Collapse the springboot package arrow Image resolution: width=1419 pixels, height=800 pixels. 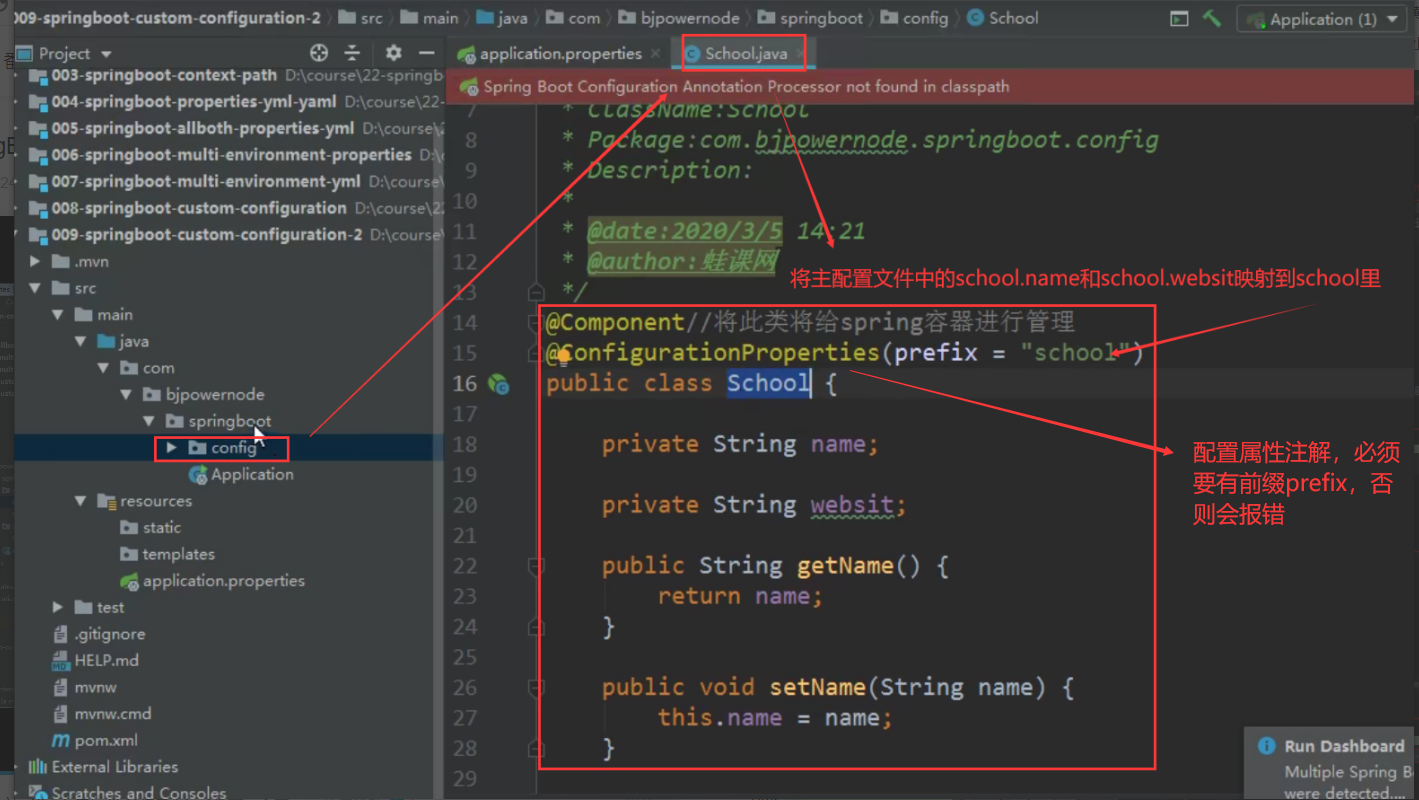point(148,421)
